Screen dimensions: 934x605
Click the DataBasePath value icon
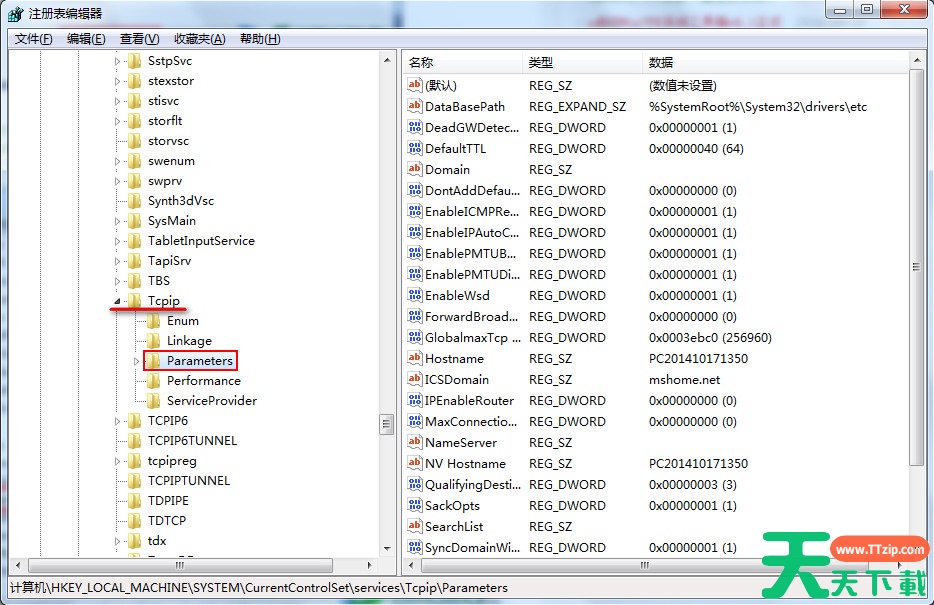pyautogui.click(x=415, y=107)
